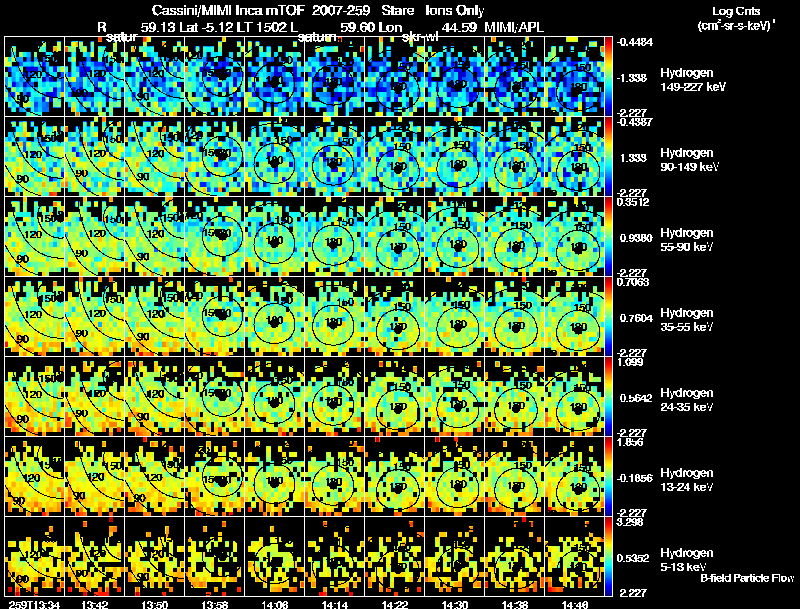Select the 35-55 keV panel at 13:58
Viewport: 800px width, 609px height.
click(x=214, y=317)
